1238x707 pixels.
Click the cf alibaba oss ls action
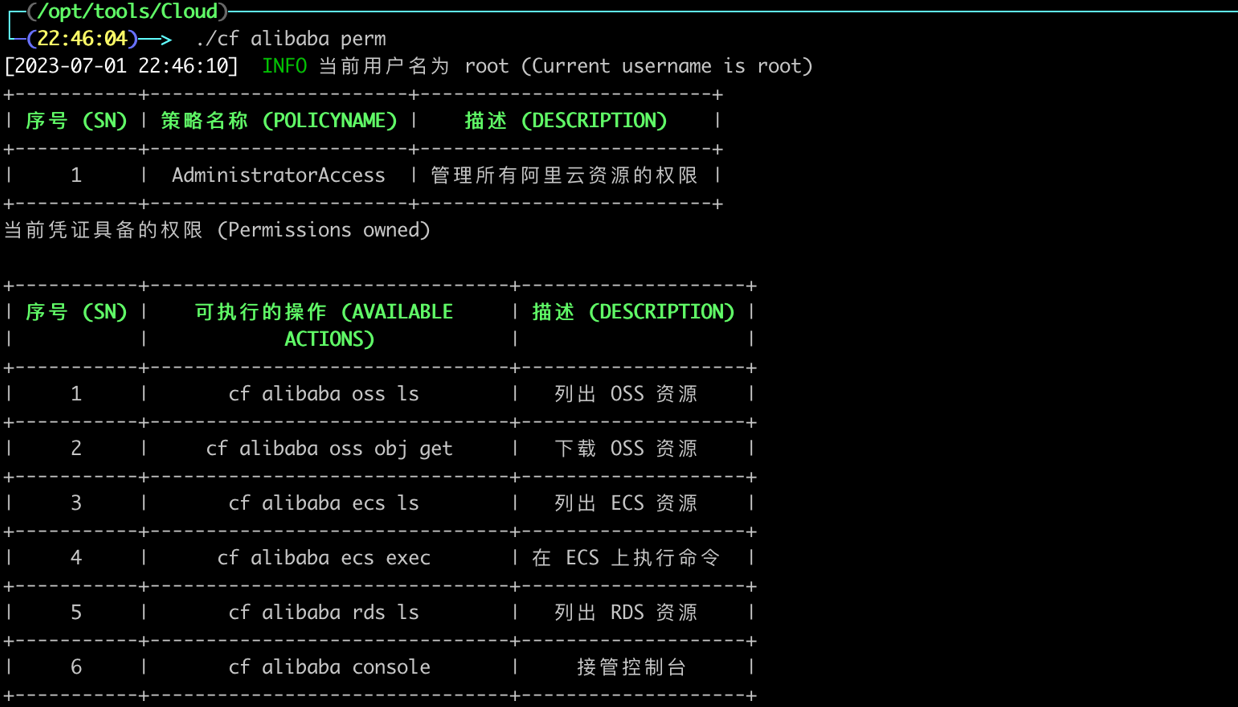[324, 394]
